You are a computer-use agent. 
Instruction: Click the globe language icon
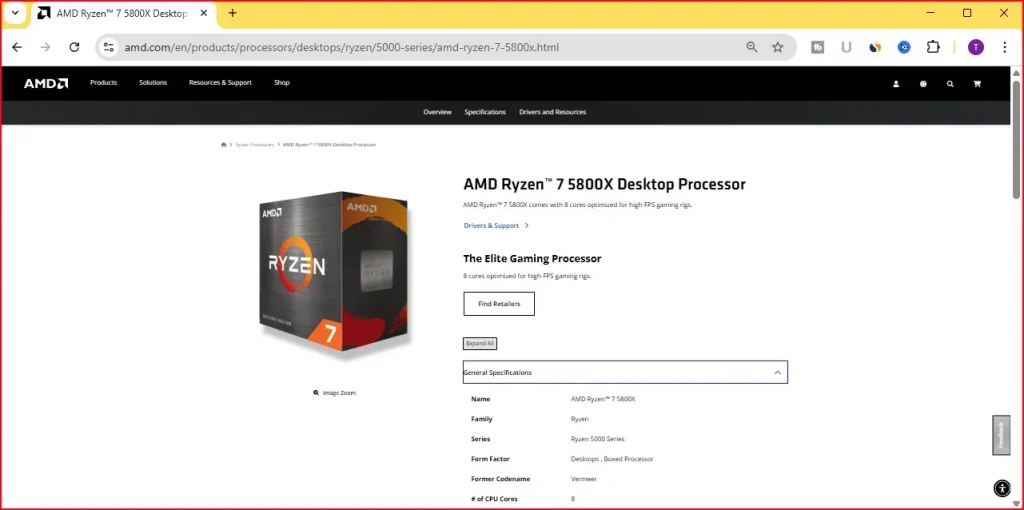click(923, 84)
